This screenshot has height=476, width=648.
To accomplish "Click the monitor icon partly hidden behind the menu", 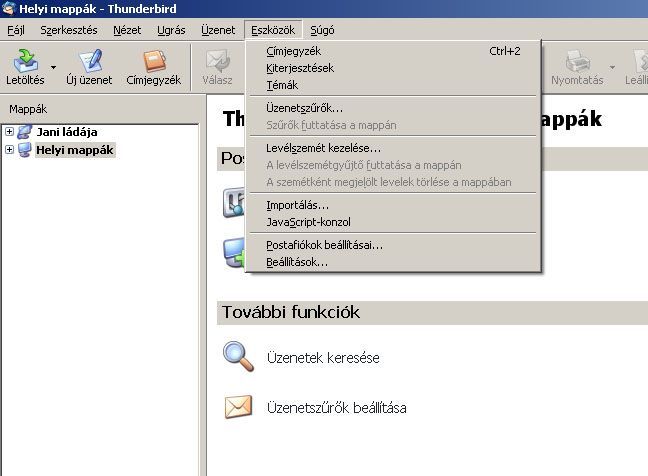I will pyautogui.click(x=233, y=252).
